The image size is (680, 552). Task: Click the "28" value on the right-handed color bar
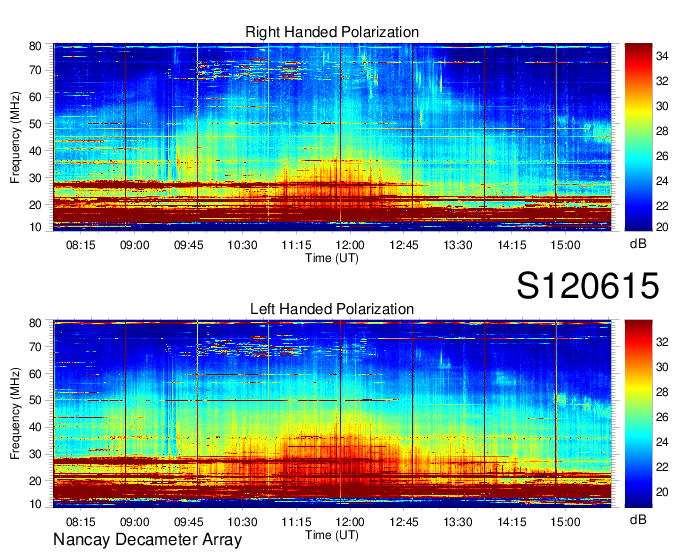click(662, 131)
